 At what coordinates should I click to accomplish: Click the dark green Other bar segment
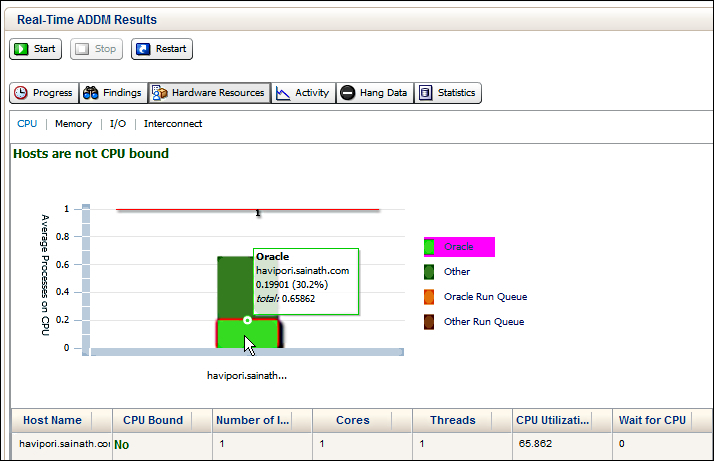[x=235, y=288]
